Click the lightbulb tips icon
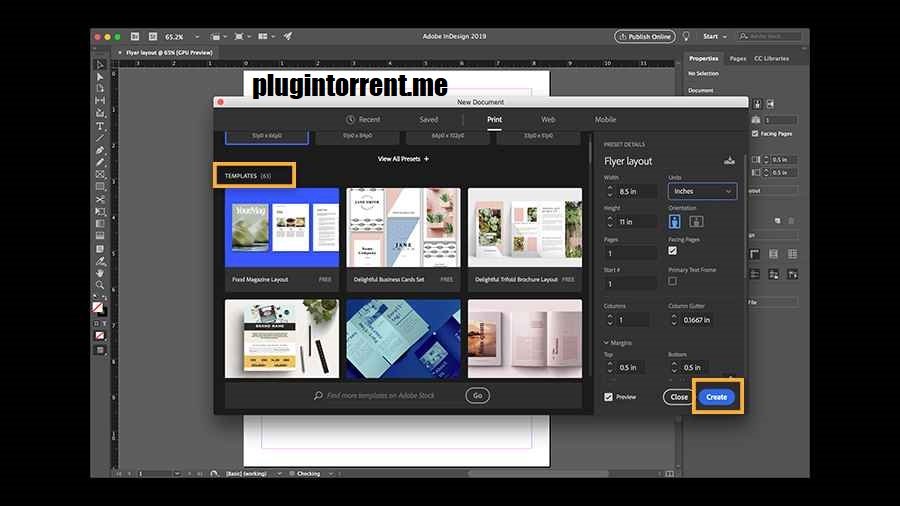The height and width of the screenshot is (506, 900). pos(686,36)
